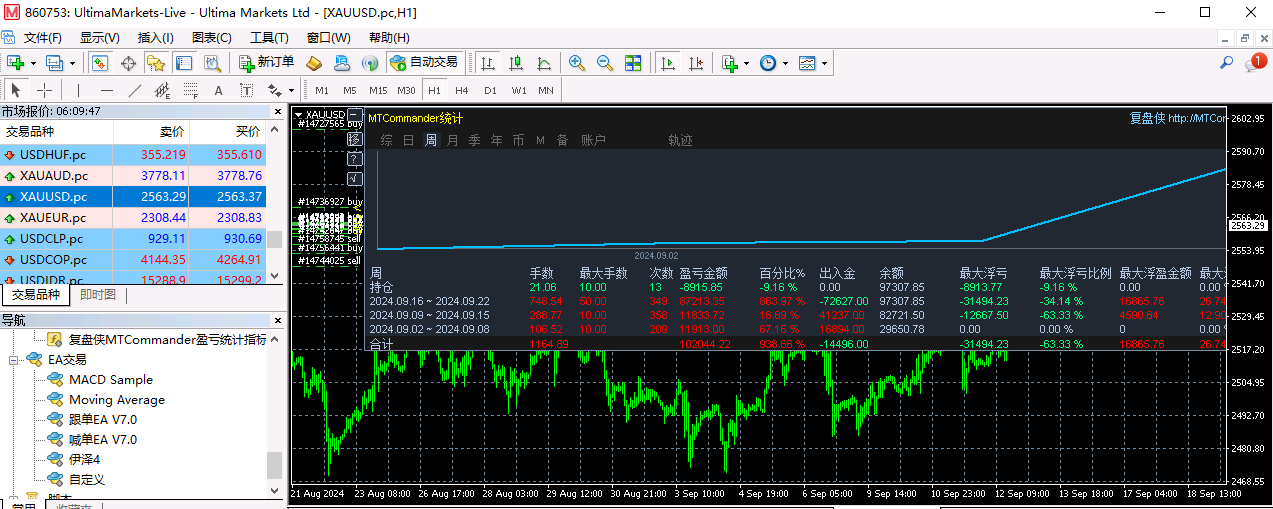Select the 月 view in MTCommander stats

click(x=452, y=140)
